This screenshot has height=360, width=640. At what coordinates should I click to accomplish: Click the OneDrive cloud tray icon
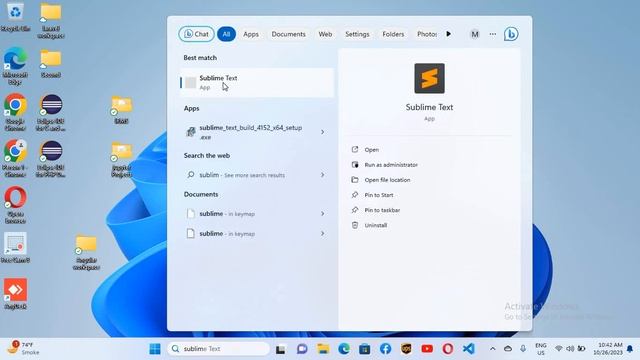click(508, 349)
